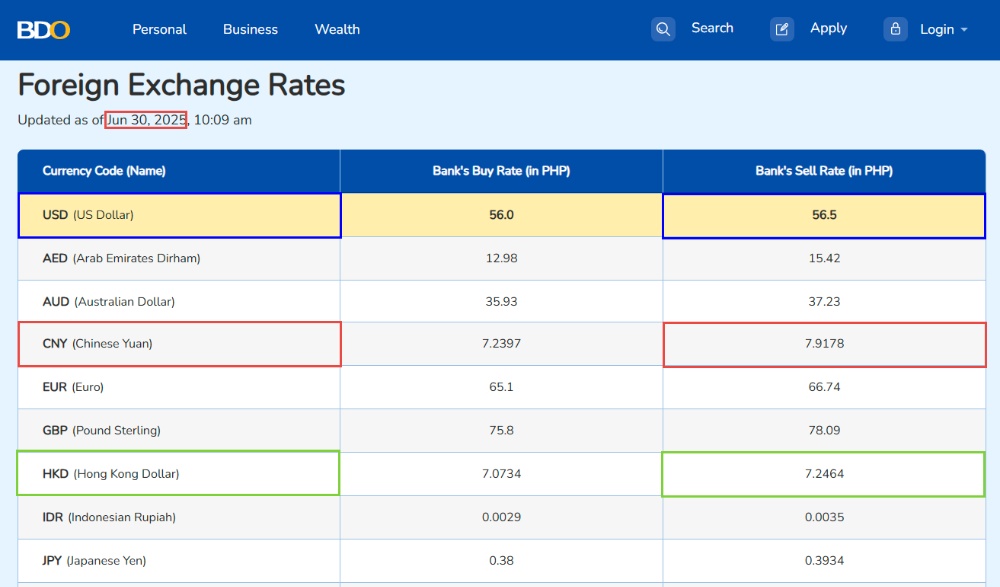Image resolution: width=1000 pixels, height=587 pixels.
Task: Click the USD sell rate 56.5
Action: click(824, 215)
